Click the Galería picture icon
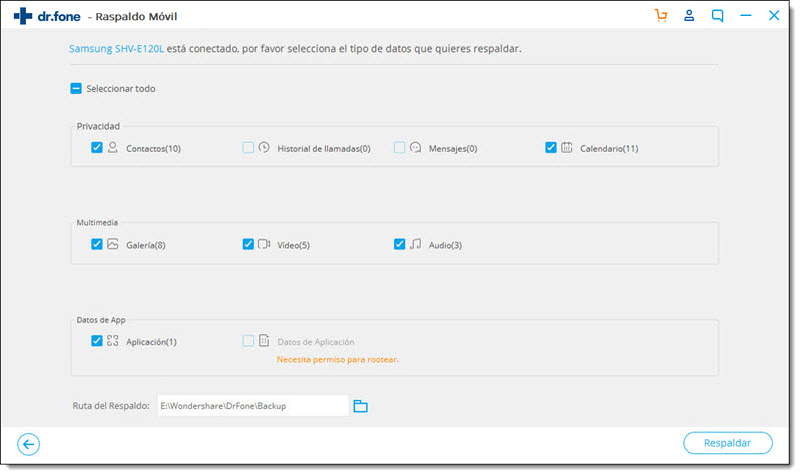800x475 pixels. (113, 244)
